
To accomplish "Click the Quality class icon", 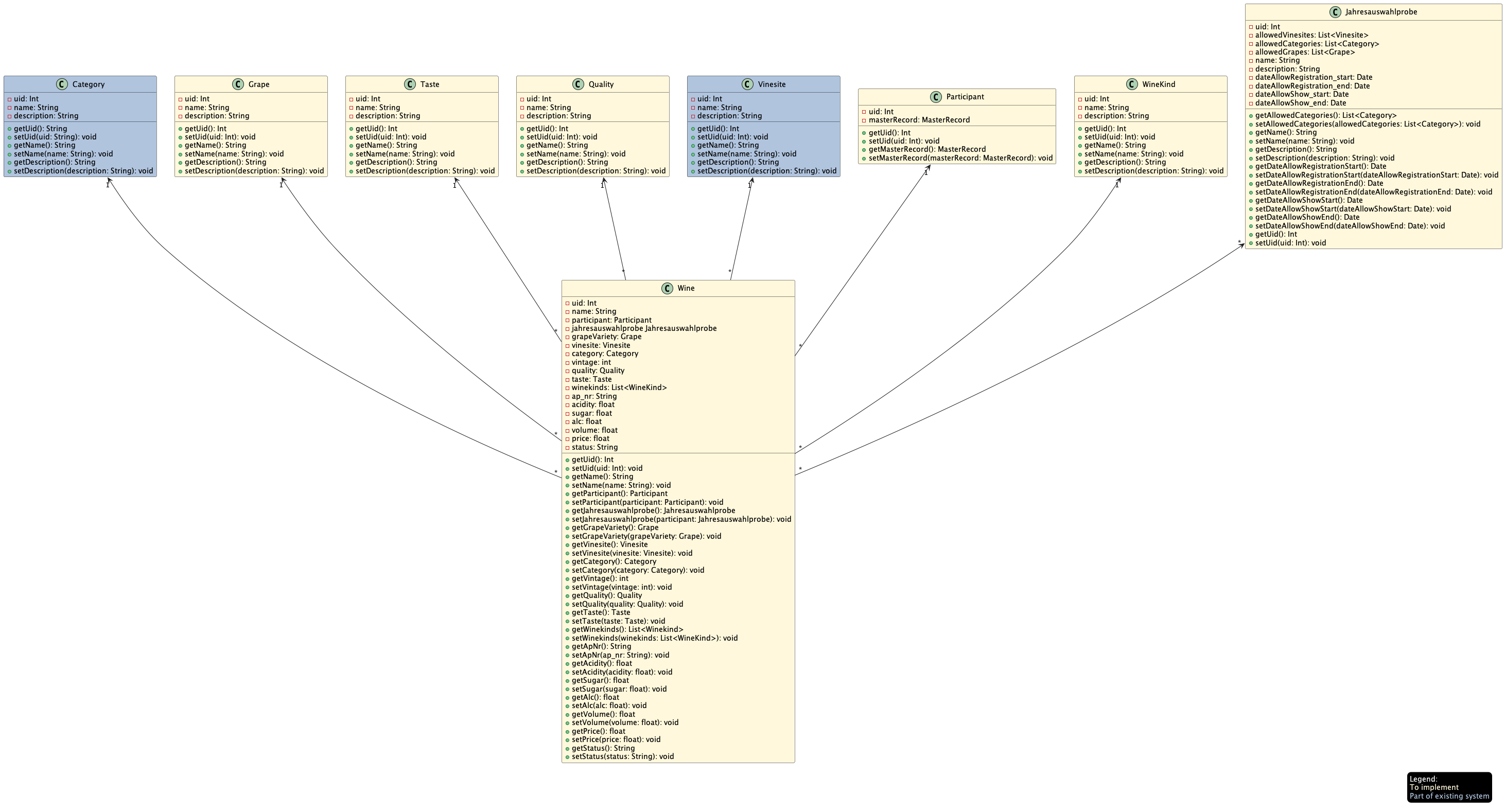I will click(x=579, y=84).
